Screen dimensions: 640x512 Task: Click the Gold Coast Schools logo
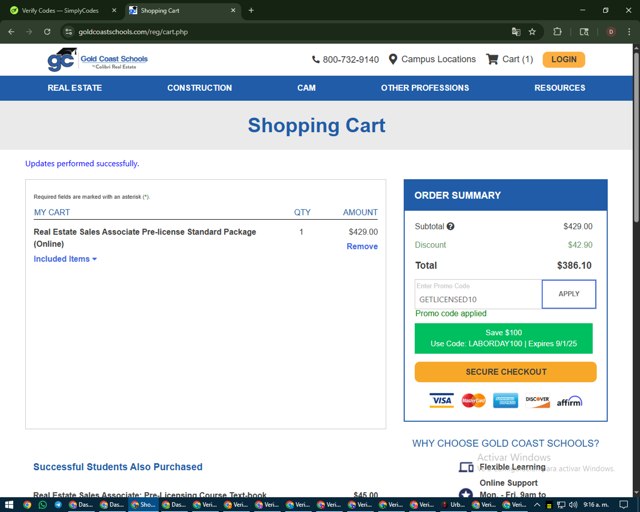(98, 60)
